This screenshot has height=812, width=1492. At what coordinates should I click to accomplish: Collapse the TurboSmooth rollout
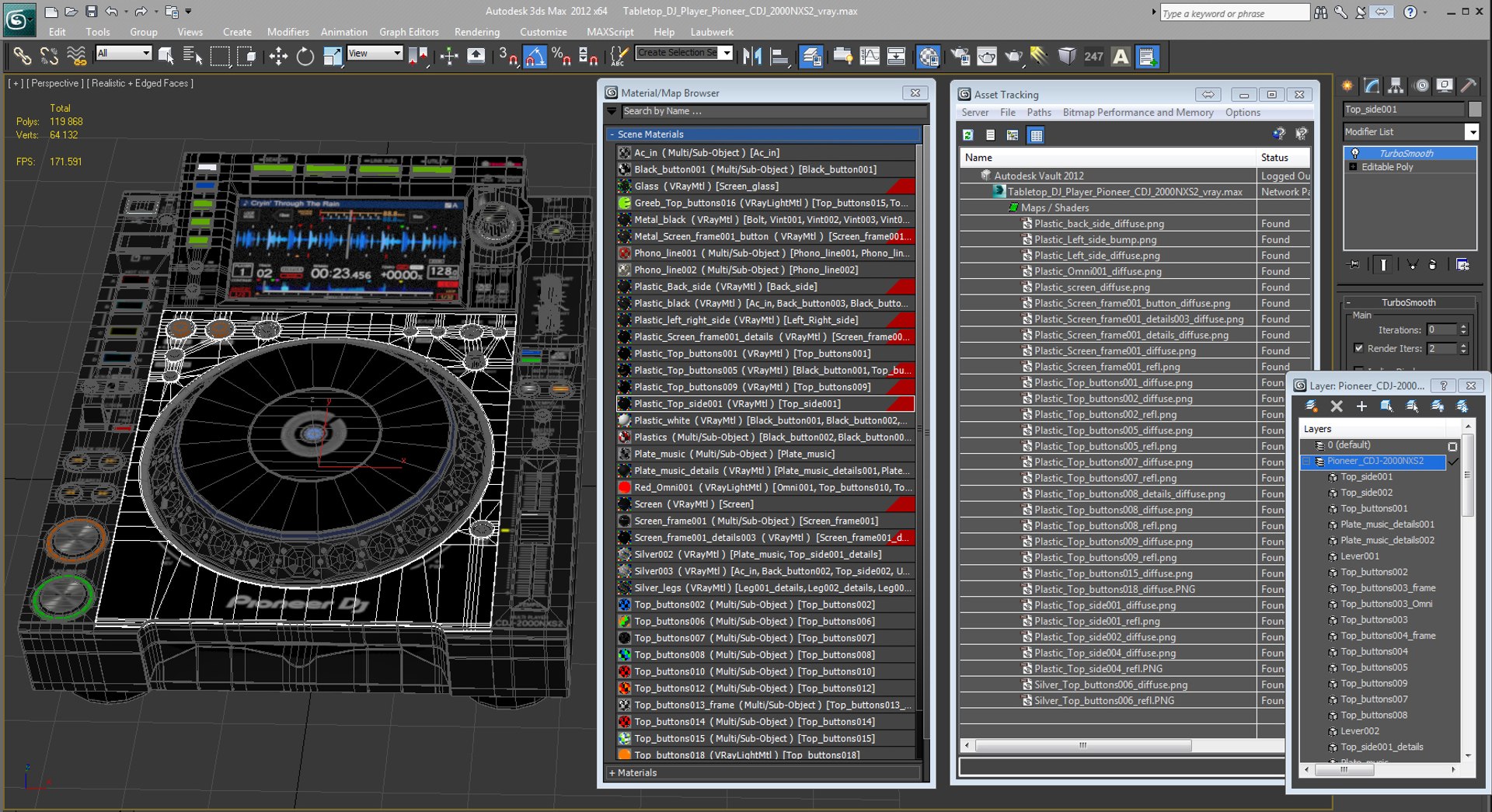[x=1348, y=303]
